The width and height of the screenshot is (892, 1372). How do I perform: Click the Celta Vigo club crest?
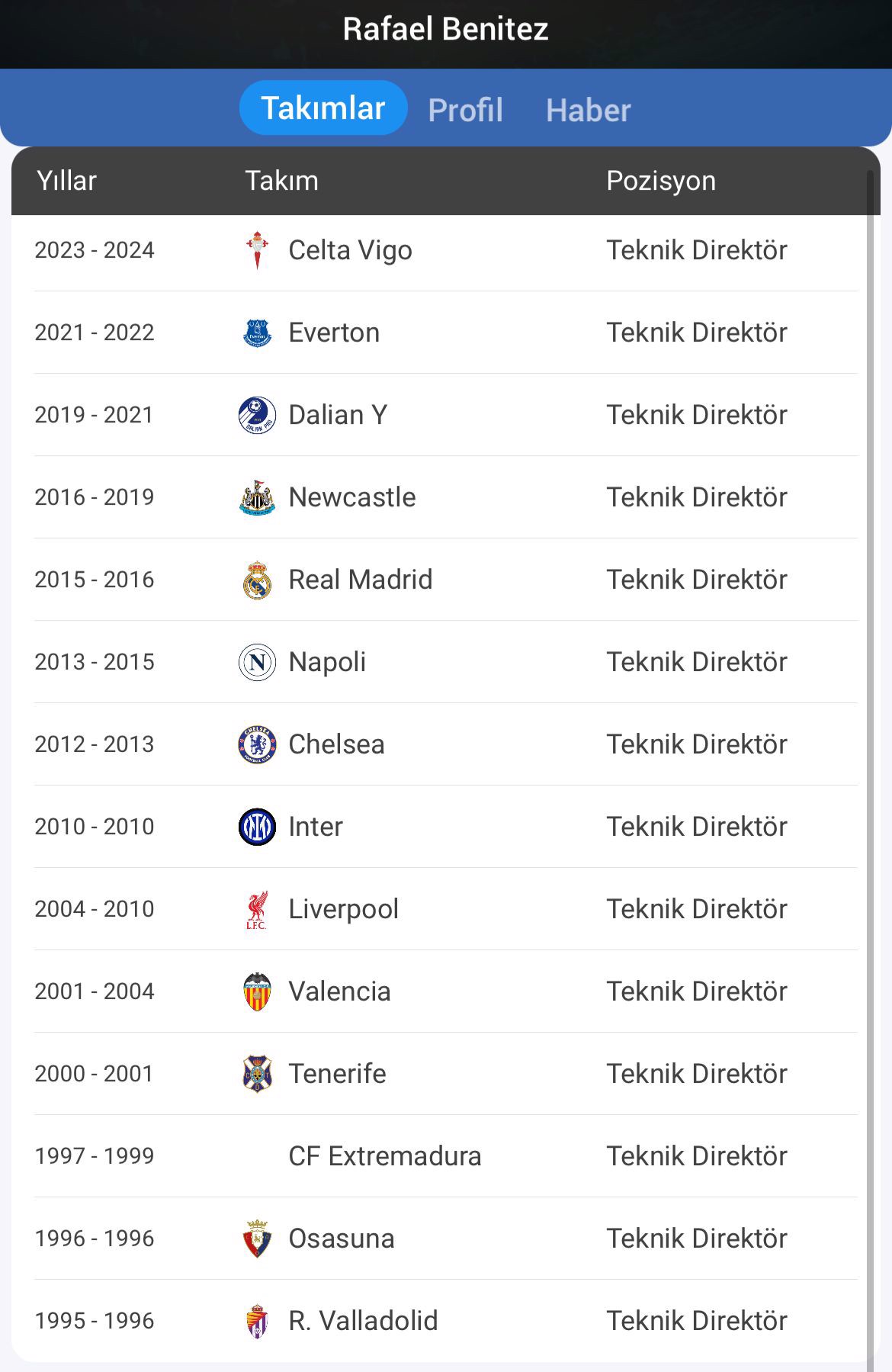(257, 250)
